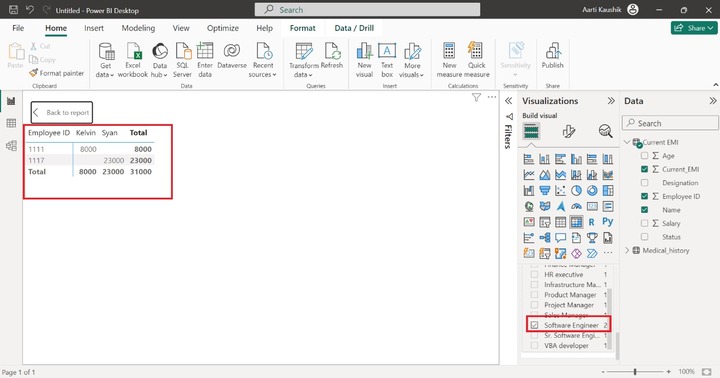This screenshot has width=720, height=378.
Task: Check the Designation field
Action: (x=644, y=183)
